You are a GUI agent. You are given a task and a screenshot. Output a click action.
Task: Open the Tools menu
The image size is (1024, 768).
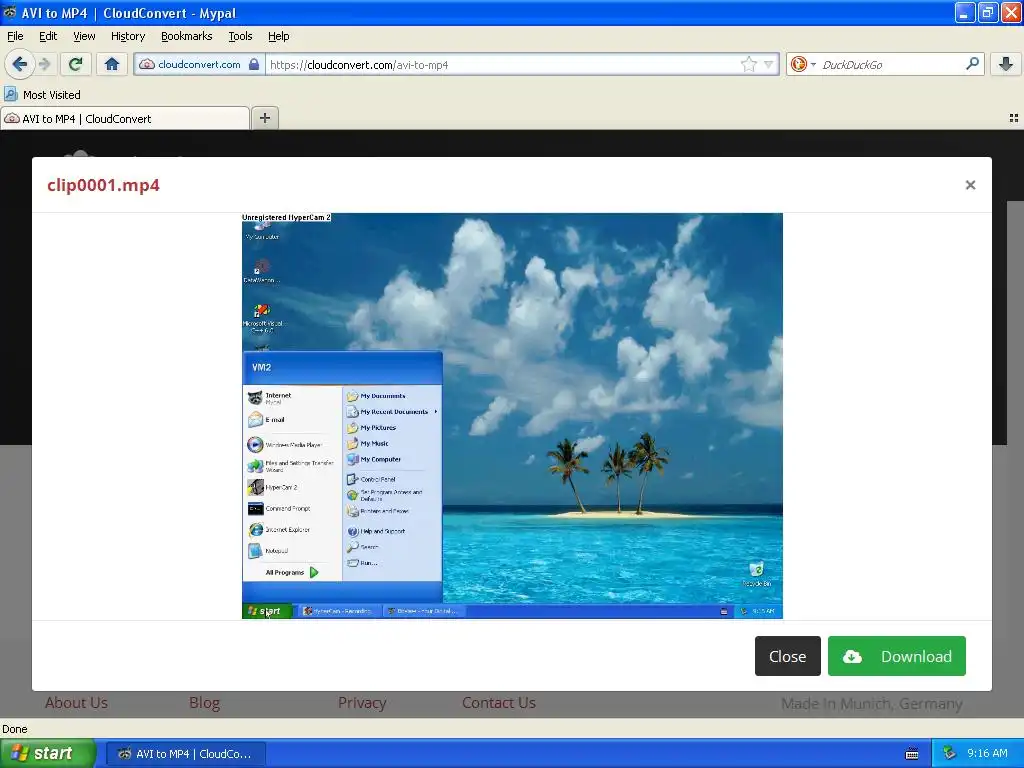[x=240, y=36]
